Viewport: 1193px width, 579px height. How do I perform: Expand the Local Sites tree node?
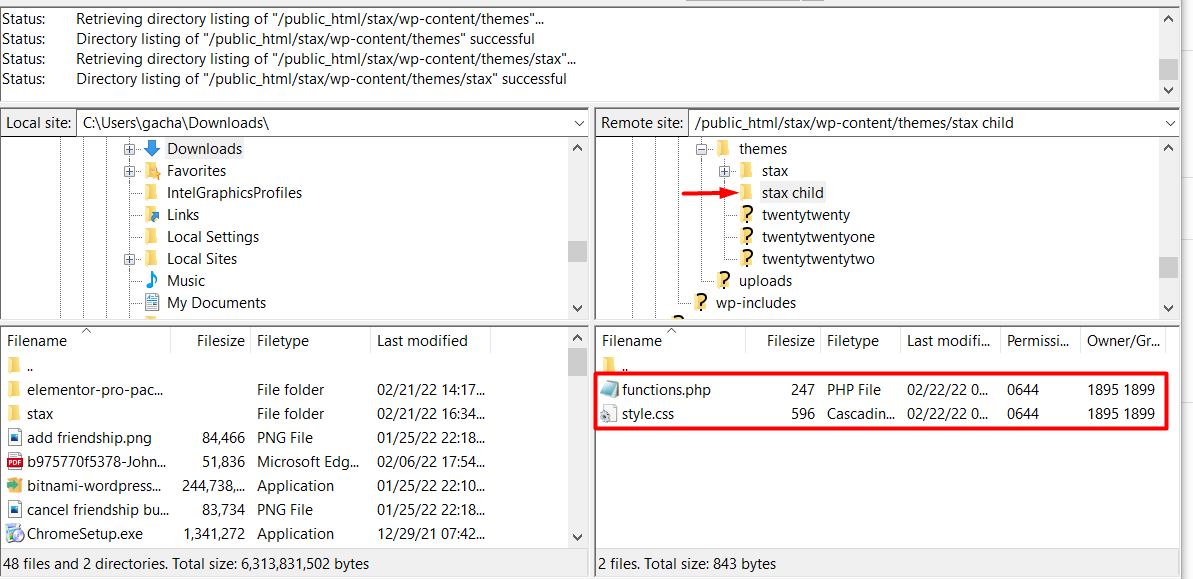(130, 258)
